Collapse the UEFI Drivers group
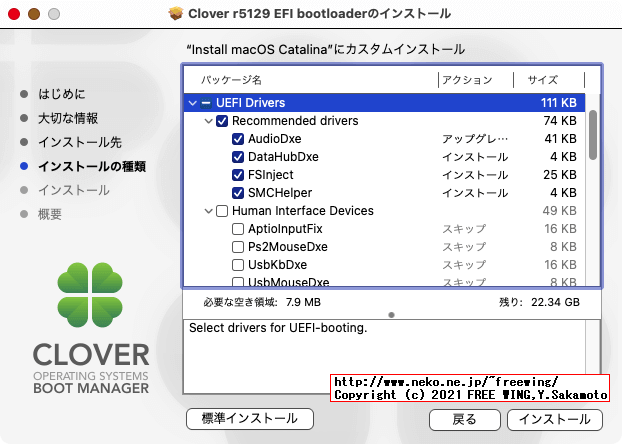Viewport: 622px width, 444px height. coord(193,103)
